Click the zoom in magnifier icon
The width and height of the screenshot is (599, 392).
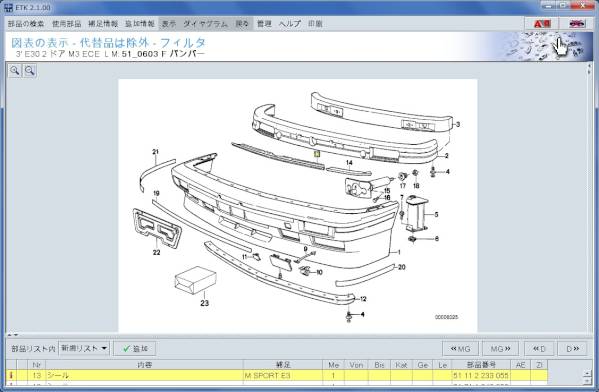tap(15, 71)
